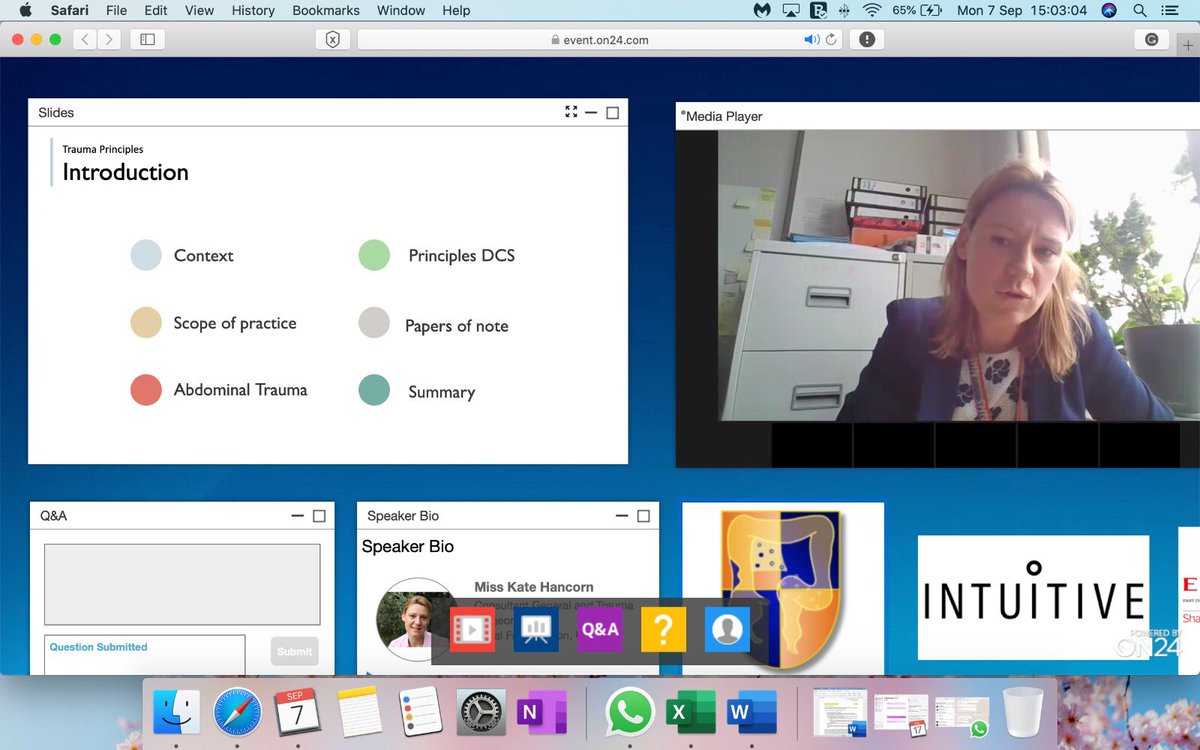1200x750 pixels.
Task: Click 'Papers of note' text on slide
Action: (456, 326)
